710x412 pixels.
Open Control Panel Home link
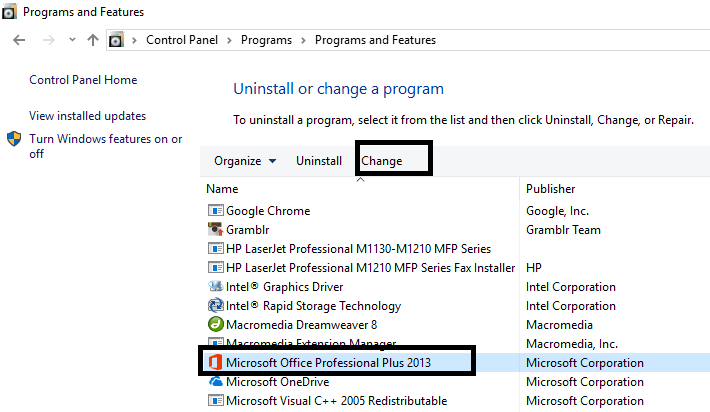[x=83, y=80]
